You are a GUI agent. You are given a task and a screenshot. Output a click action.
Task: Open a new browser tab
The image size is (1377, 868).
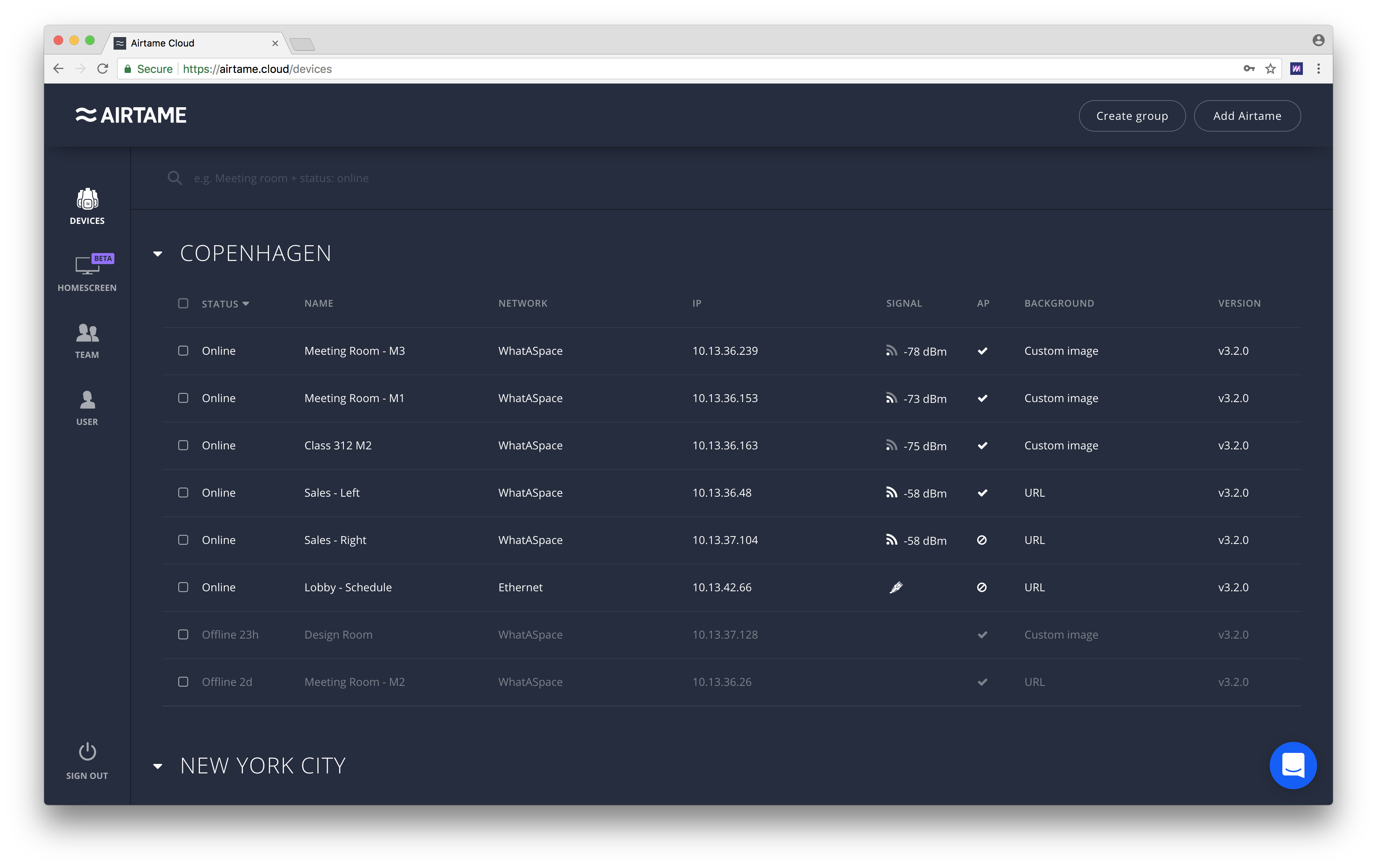[x=302, y=44]
